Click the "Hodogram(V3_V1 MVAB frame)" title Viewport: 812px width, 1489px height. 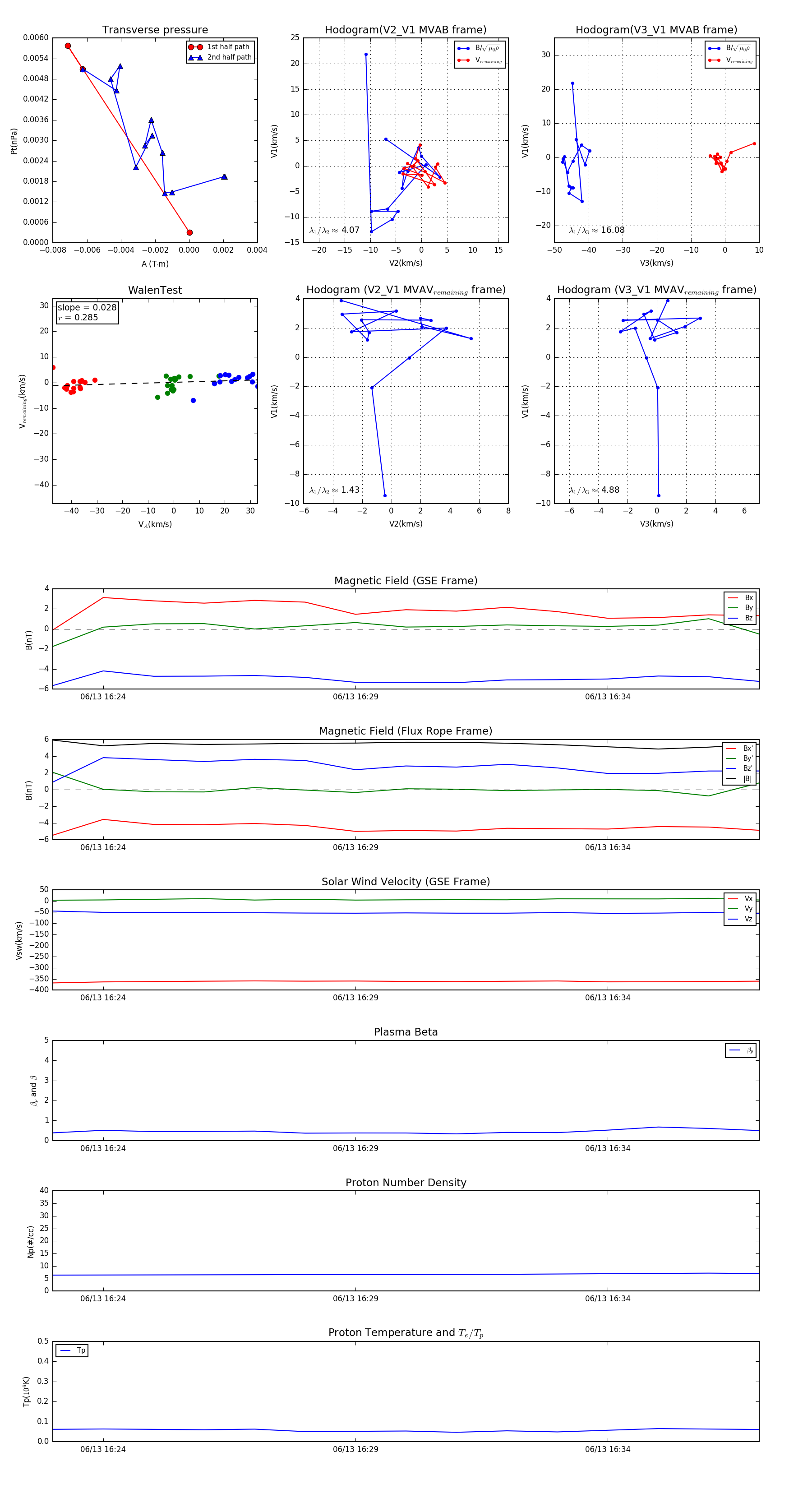pos(656,30)
